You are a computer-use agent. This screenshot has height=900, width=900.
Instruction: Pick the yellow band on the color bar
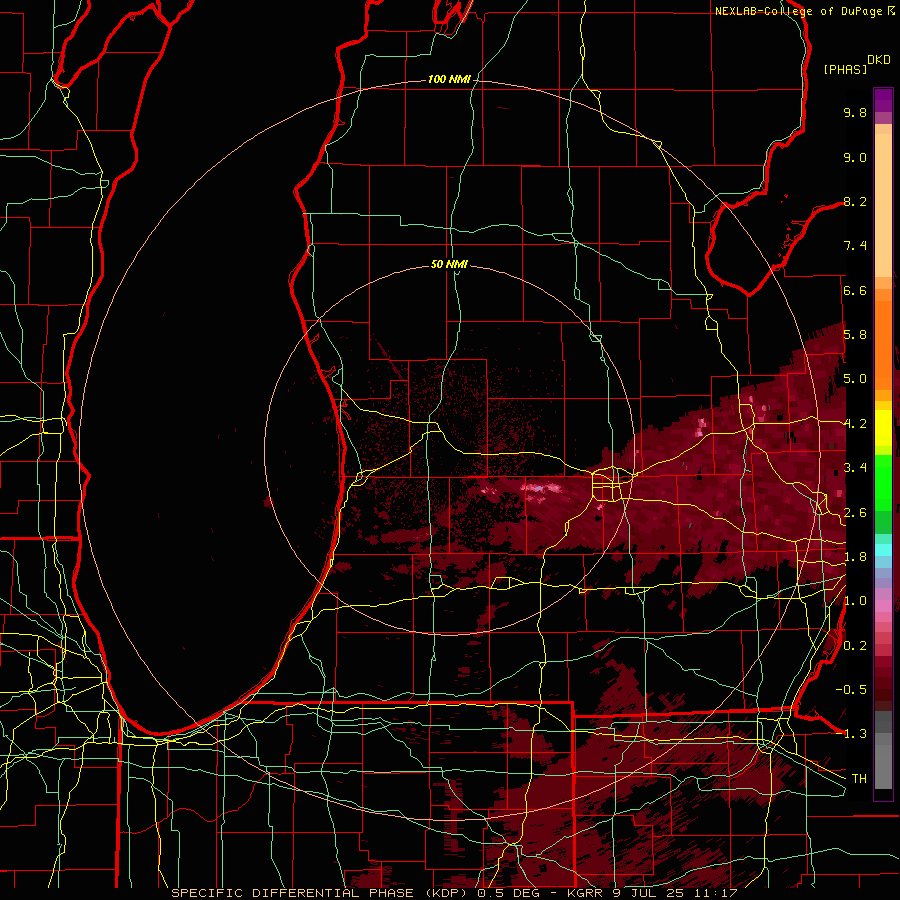click(883, 428)
